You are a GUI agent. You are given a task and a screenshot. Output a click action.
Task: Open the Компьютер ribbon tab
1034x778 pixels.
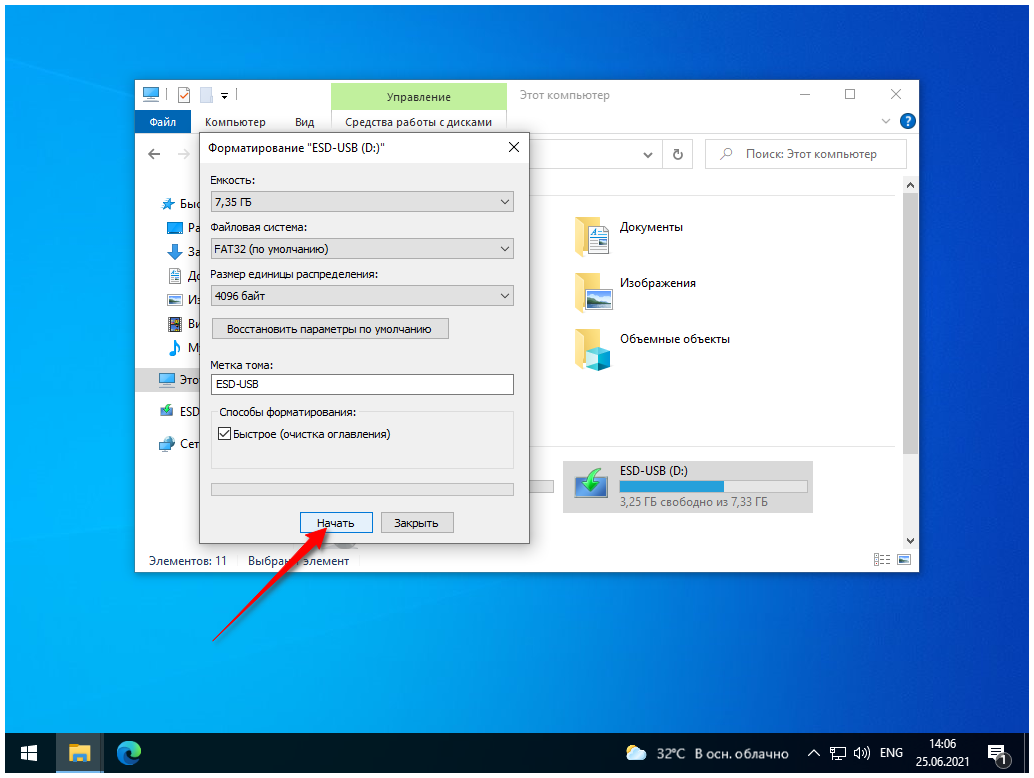click(x=235, y=122)
